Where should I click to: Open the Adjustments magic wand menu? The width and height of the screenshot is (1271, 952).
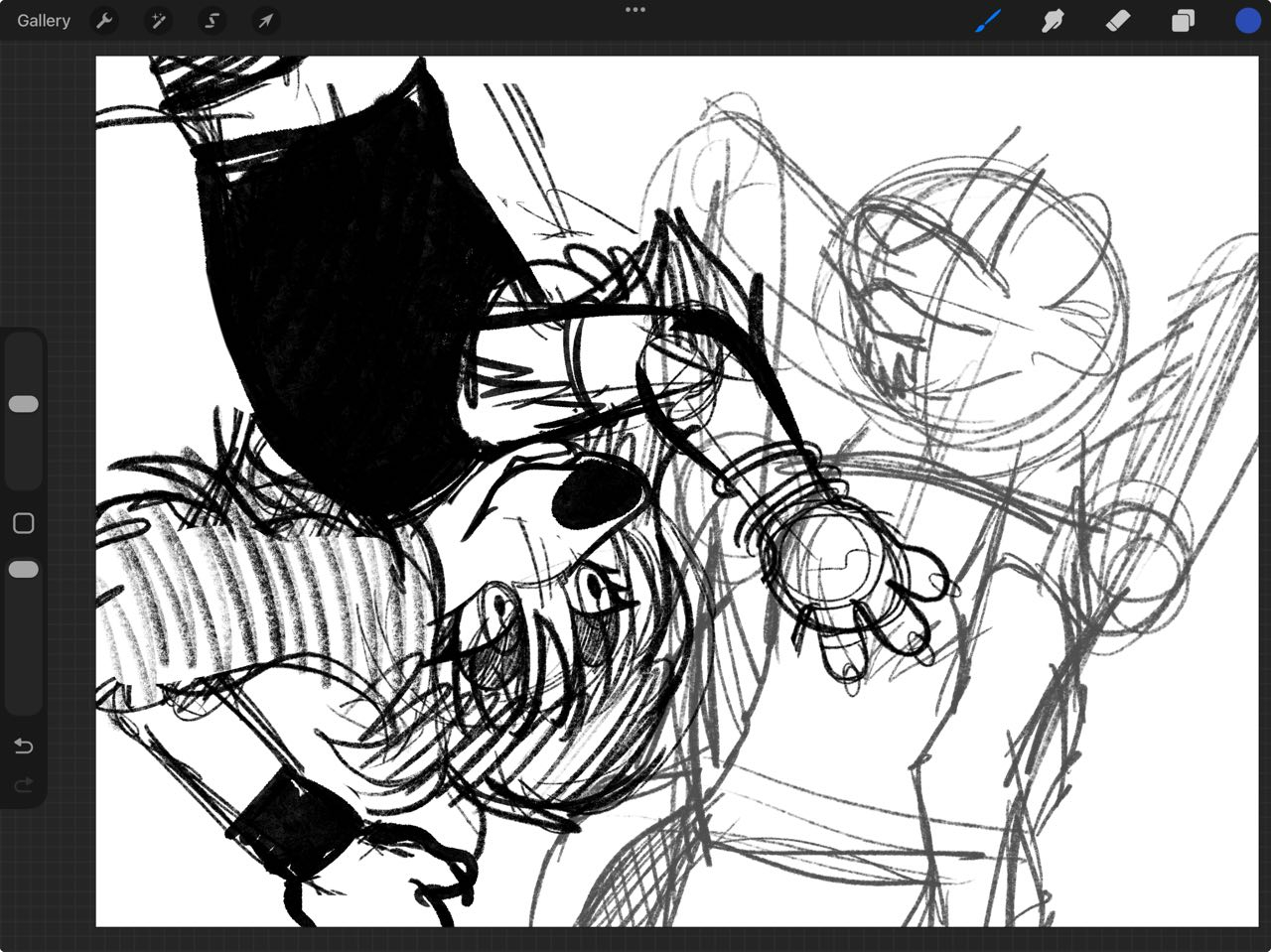pyautogui.click(x=158, y=21)
